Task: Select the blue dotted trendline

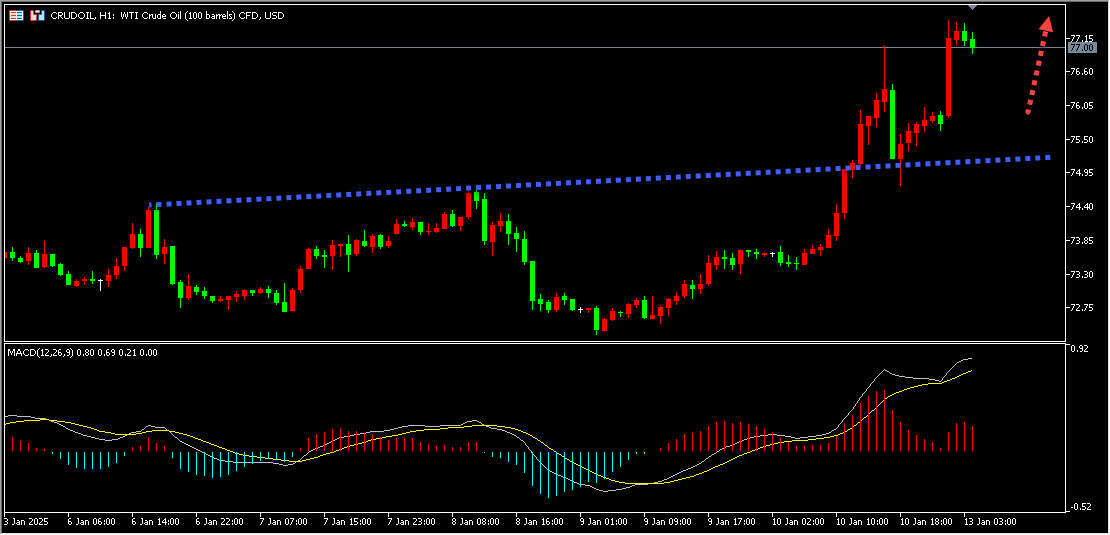Action: pos(600,181)
